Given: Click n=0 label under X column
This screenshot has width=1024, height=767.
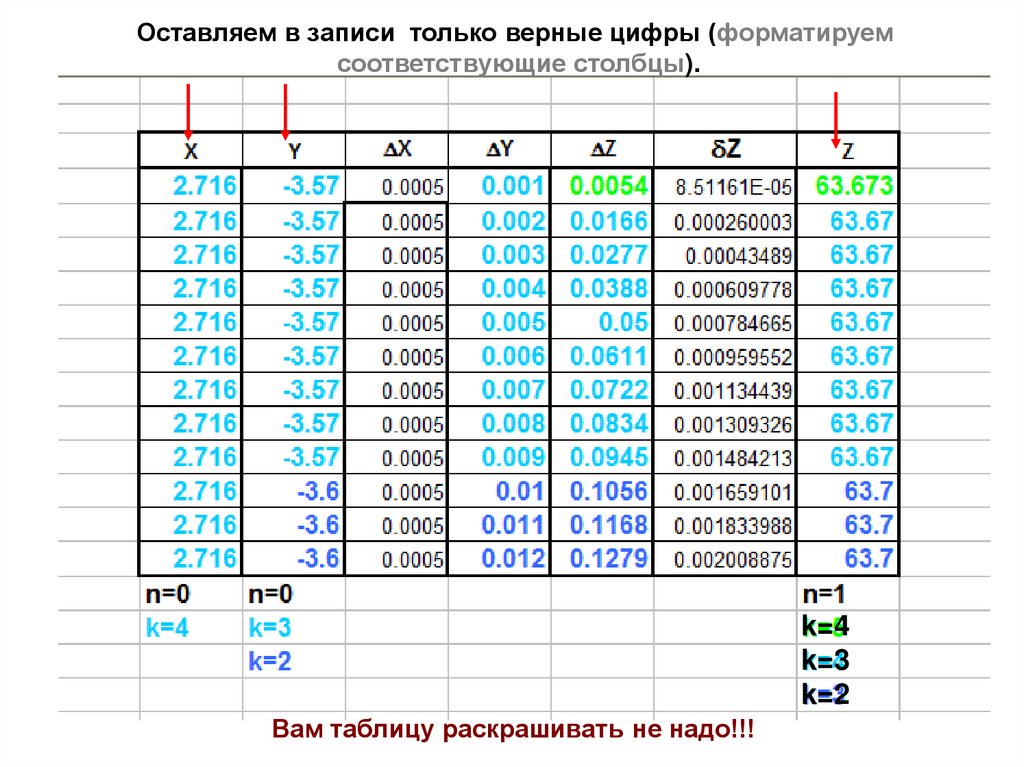Looking at the screenshot, I should tap(167, 594).
